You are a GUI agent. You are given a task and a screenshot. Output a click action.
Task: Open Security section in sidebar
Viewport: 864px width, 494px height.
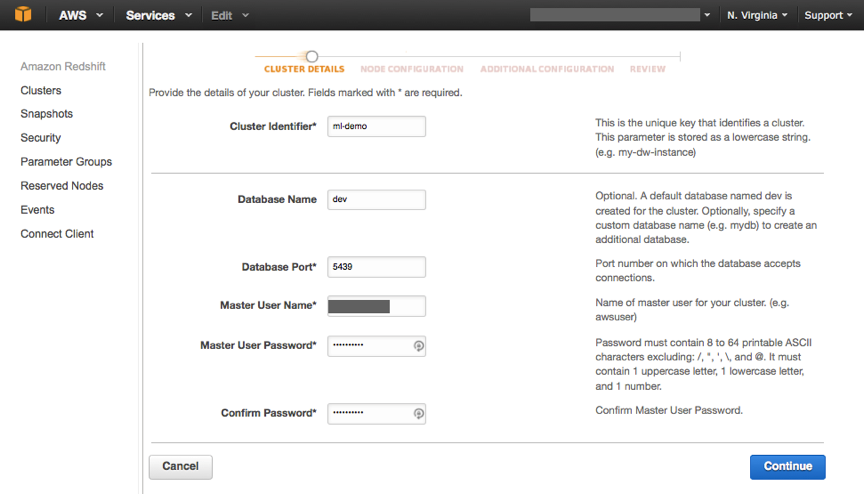tap(41, 138)
